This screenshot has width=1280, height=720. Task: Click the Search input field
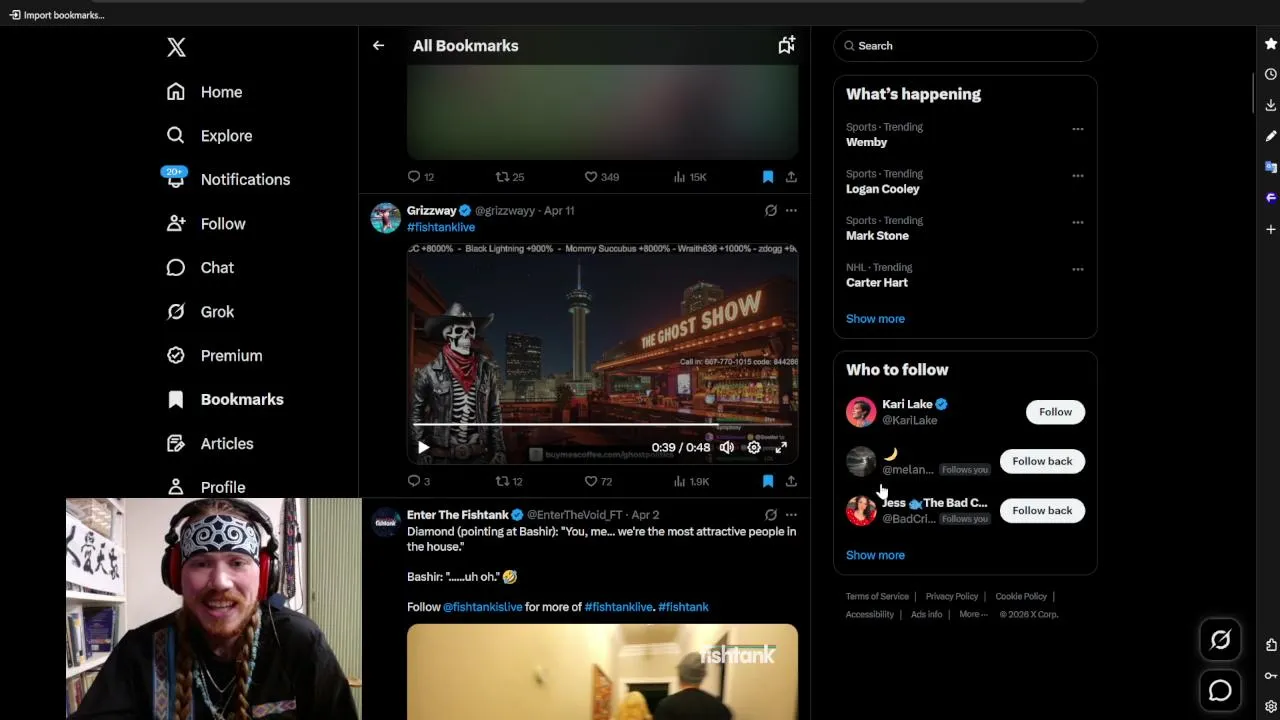point(965,46)
